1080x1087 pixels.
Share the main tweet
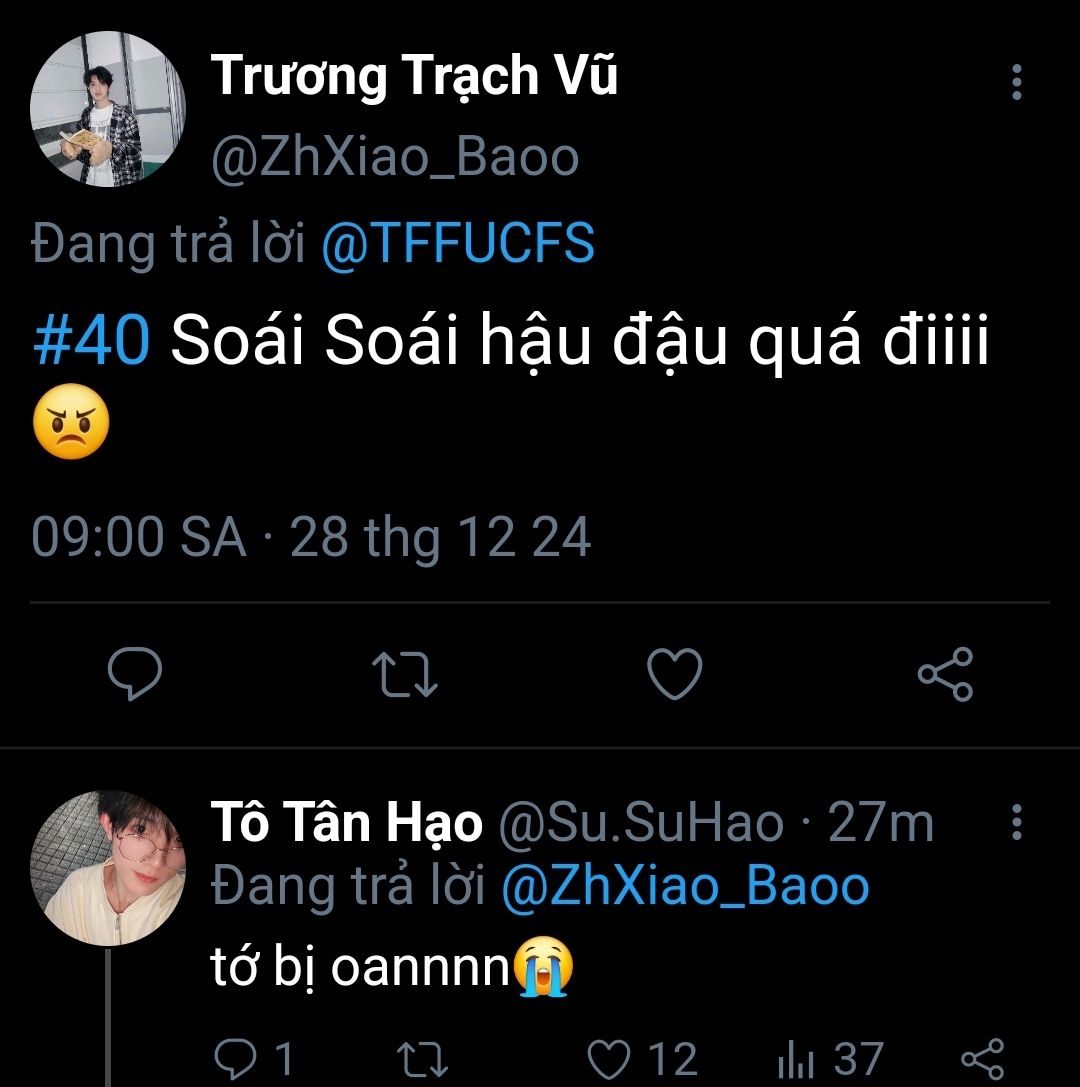(x=945, y=675)
